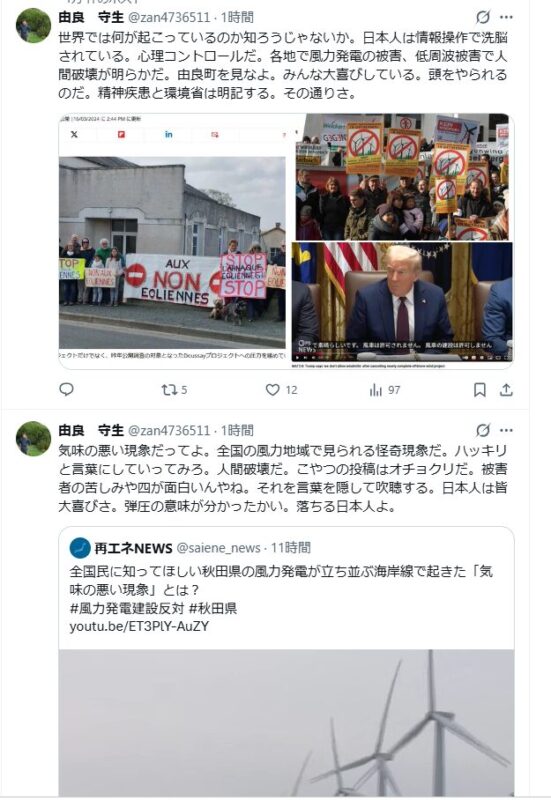
Task: Open the image of man at desk with flags
Action: coord(402,305)
